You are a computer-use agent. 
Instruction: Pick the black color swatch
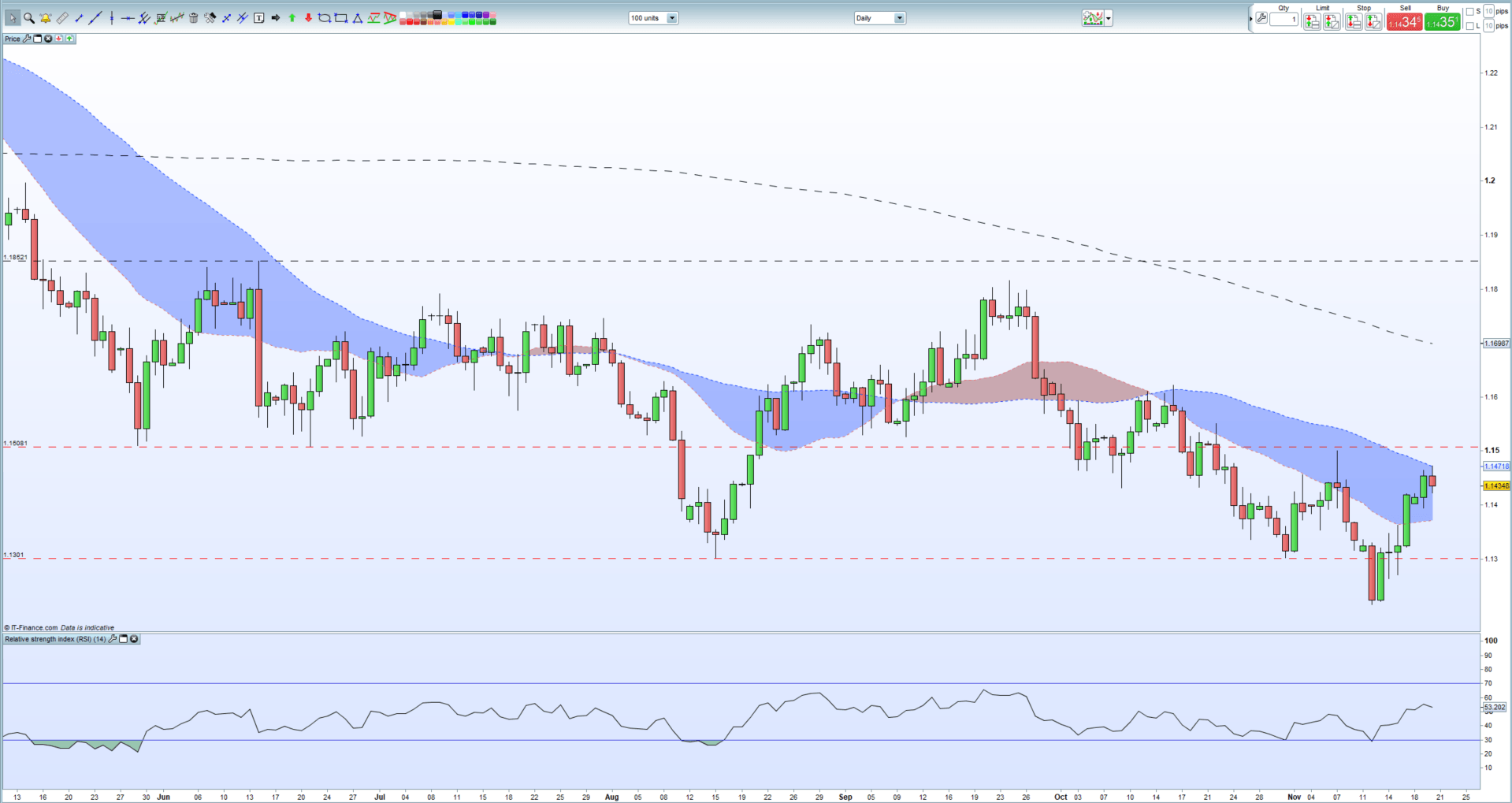tap(437, 14)
